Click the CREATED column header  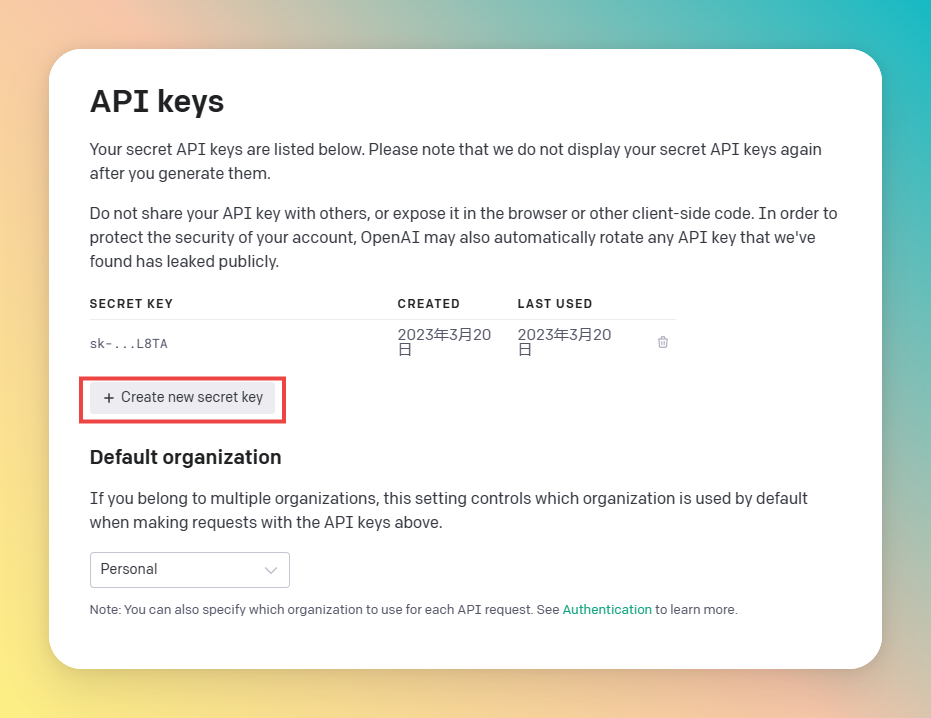click(428, 304)
